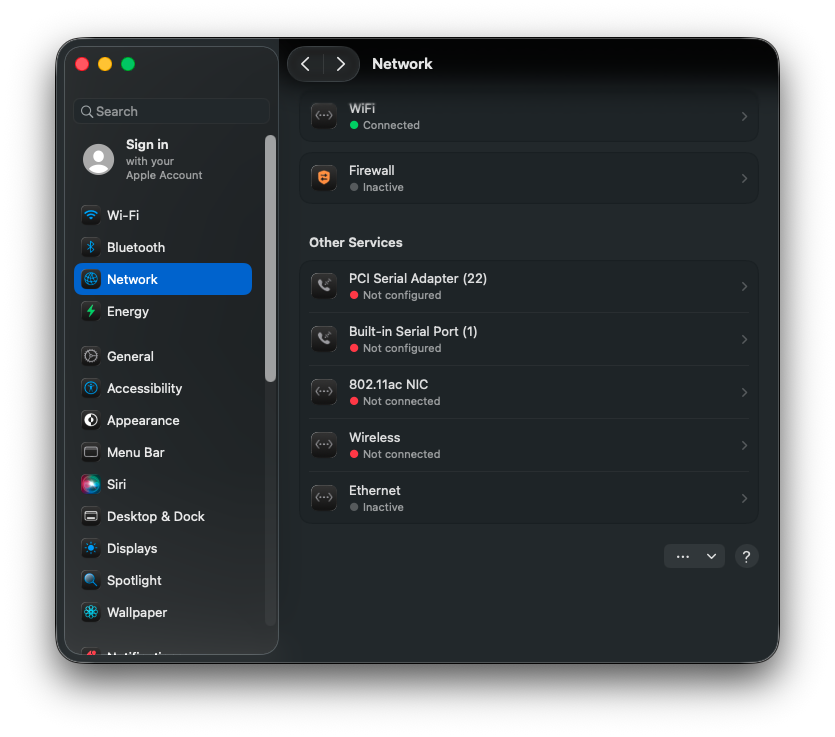The height and width of the screenshot is (737, 835).
Task: Click the search magnifying glass icon
Action: pos(87,111)
